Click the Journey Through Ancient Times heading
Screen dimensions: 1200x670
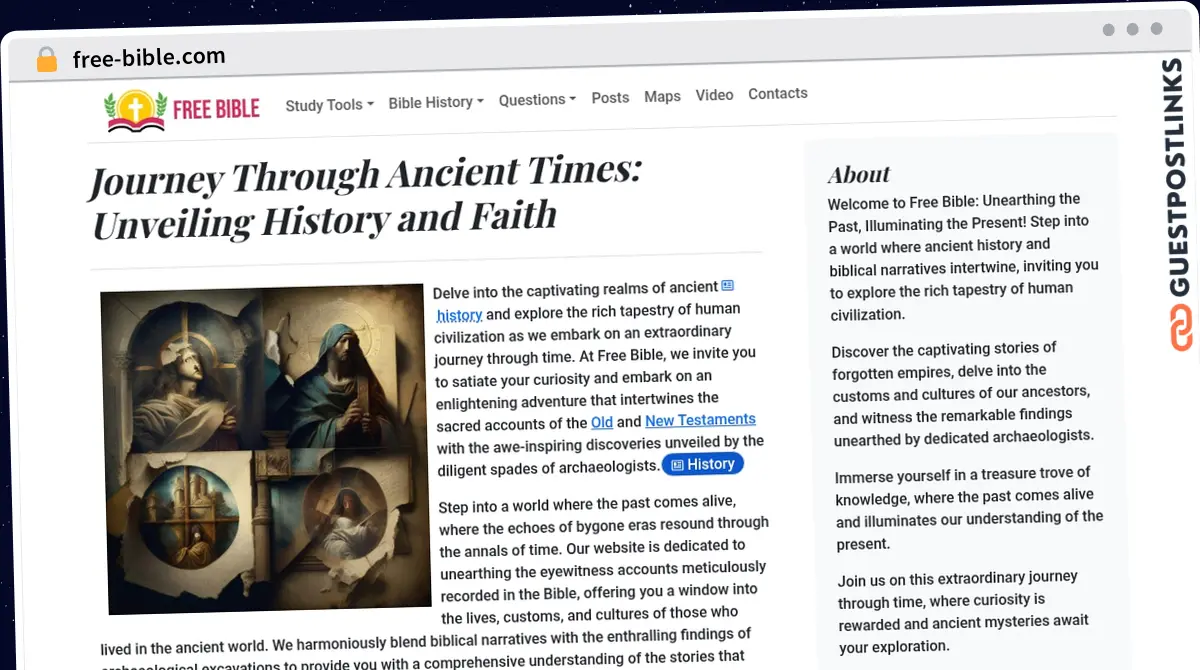365,196
